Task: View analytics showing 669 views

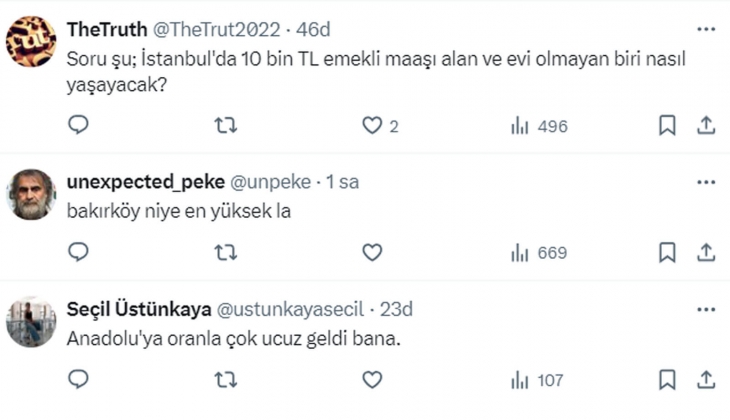Action: tap(538, 253)
